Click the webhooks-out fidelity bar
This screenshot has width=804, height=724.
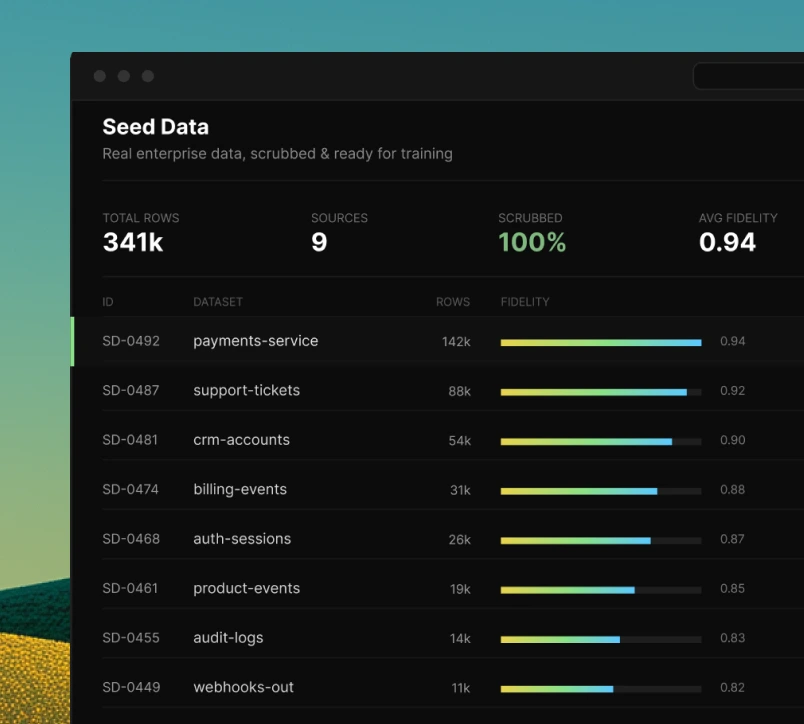[601, 689]
